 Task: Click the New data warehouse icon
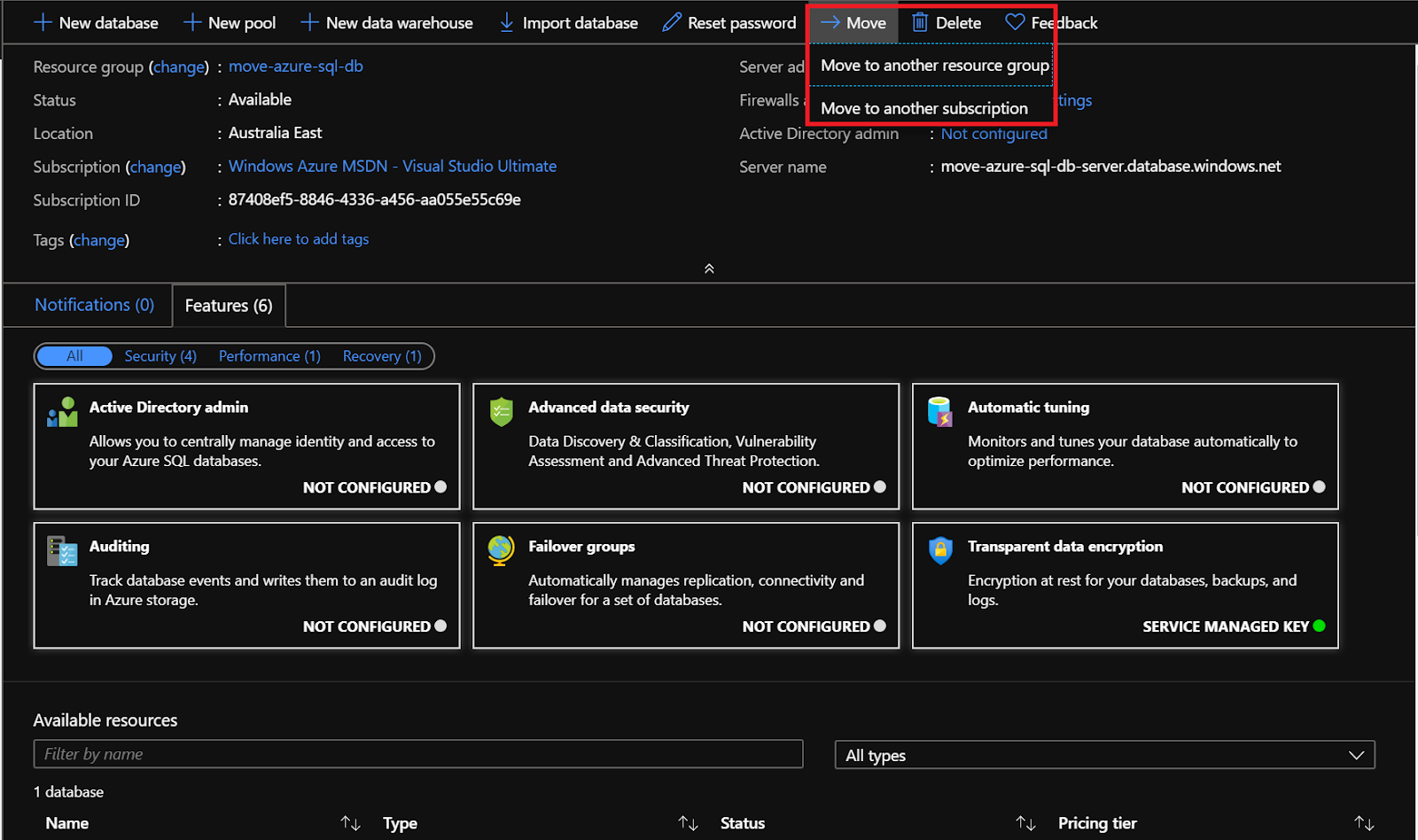pos(309,22)
